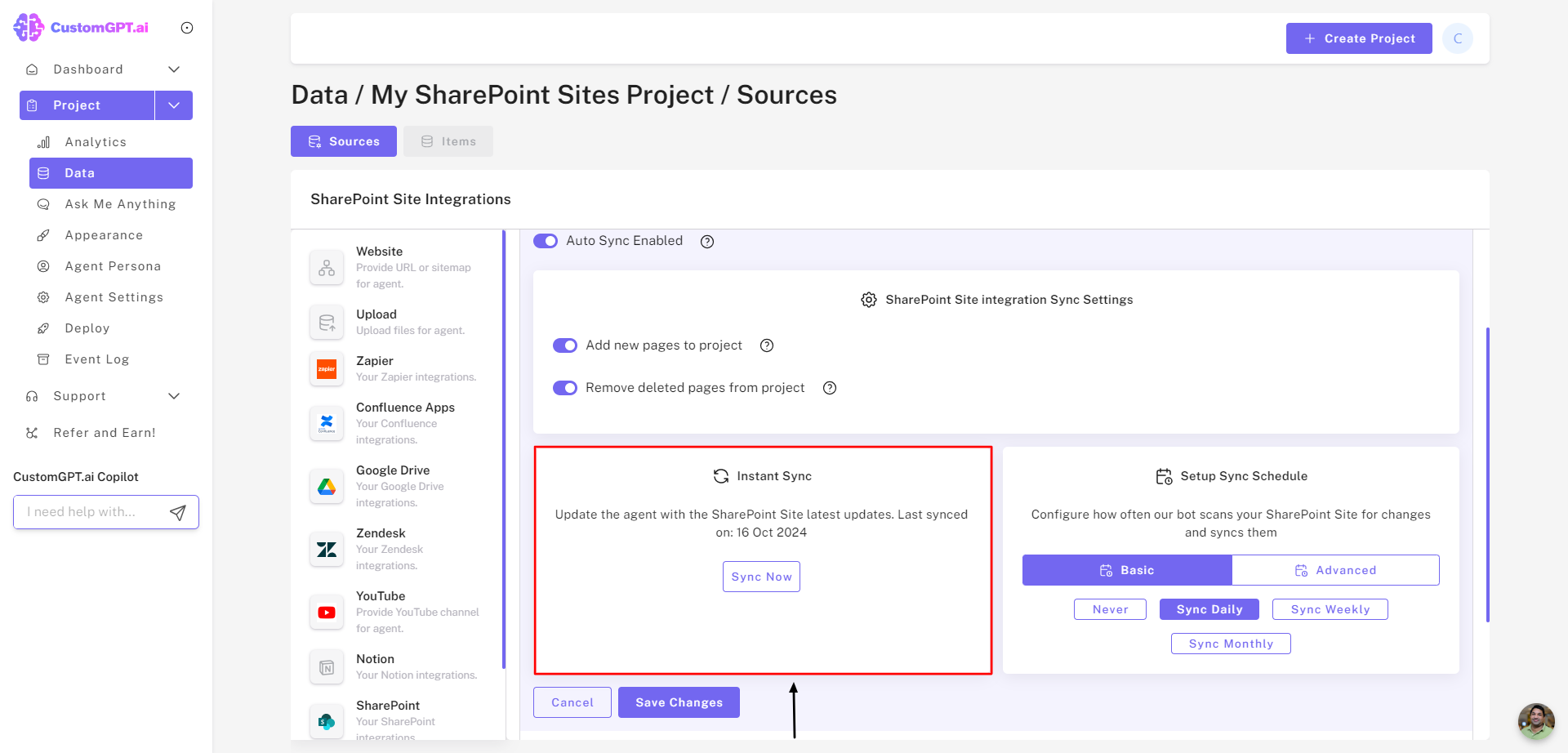The image size is (1568, 753).
Task: Open Agent Settings menu item
Action: point(111,297)
